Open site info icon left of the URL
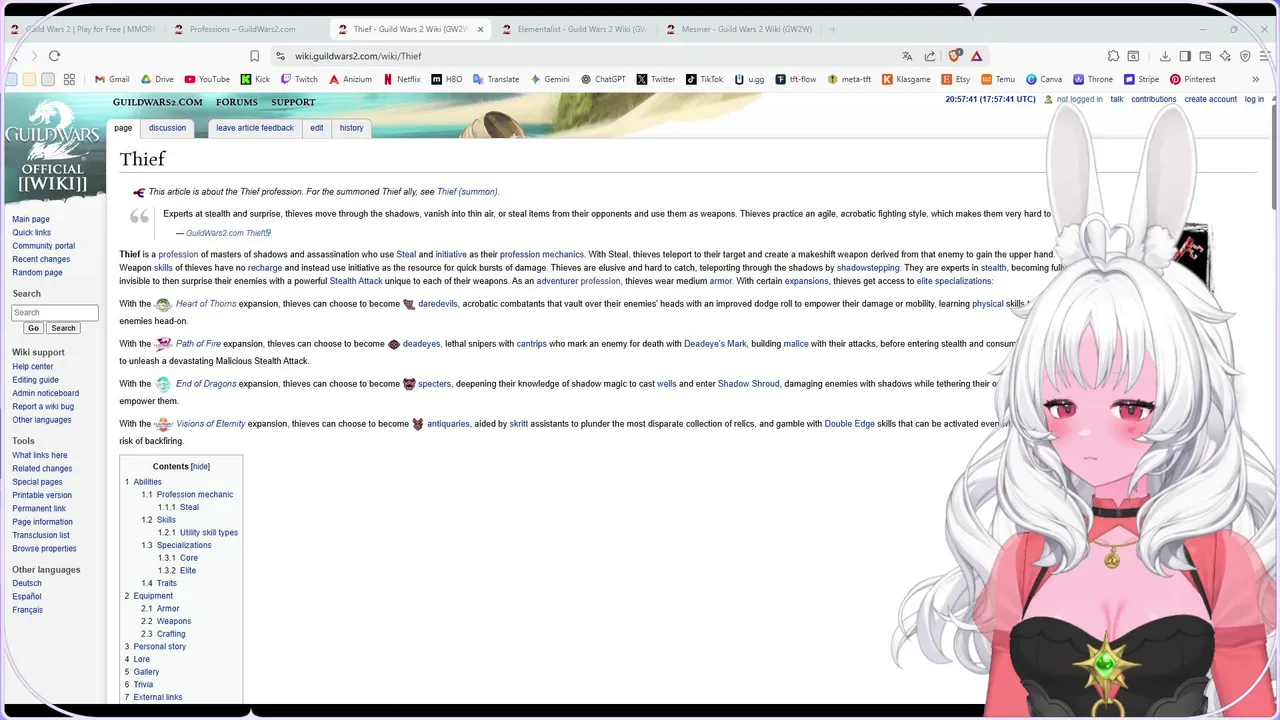Viewport: 1280px width, 720px height. (281, 56)
